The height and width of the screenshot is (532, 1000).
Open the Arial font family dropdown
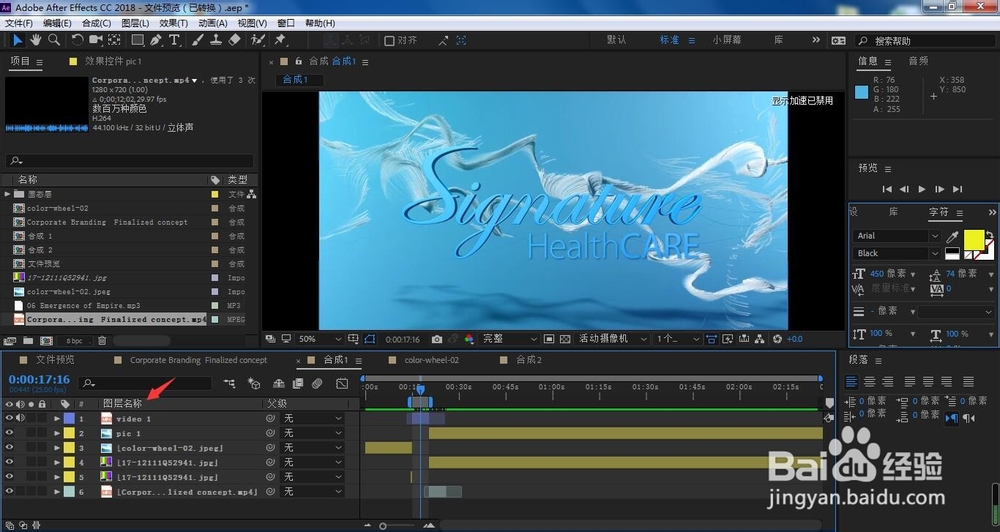[896, 236]
